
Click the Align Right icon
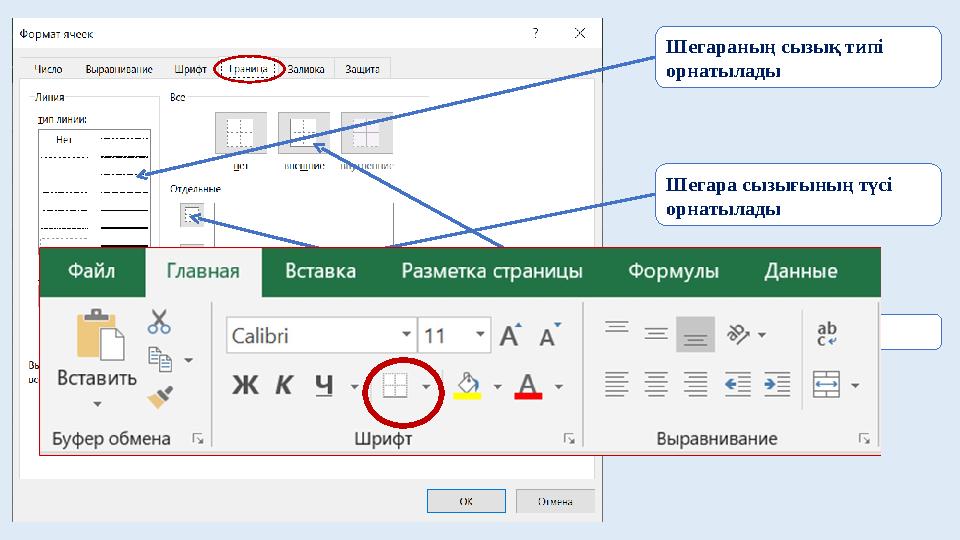click(x=696, y=384)
